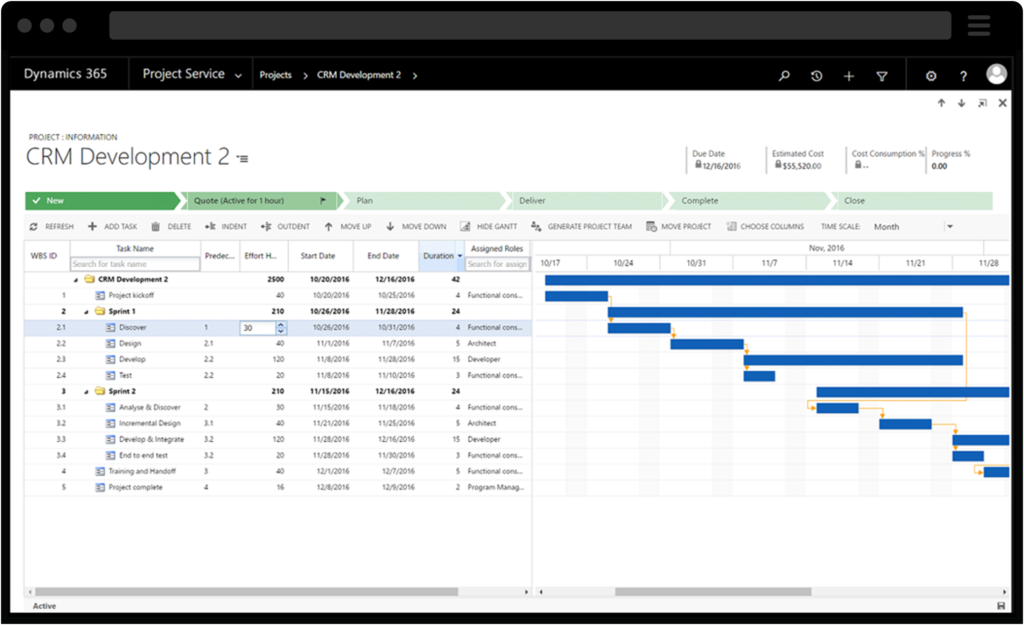
Task: Collapse the CRM Development 2 root task
Action: pos(76,280)
